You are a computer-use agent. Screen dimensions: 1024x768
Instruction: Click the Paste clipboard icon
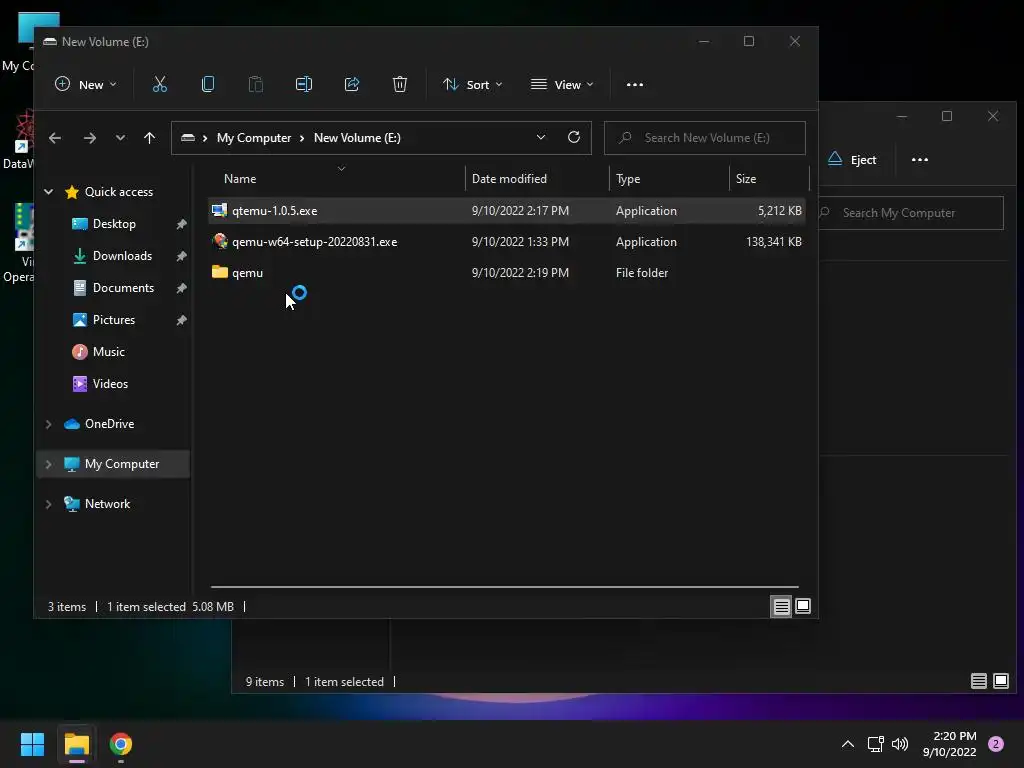pyautogui.click(x=255, y=84)
